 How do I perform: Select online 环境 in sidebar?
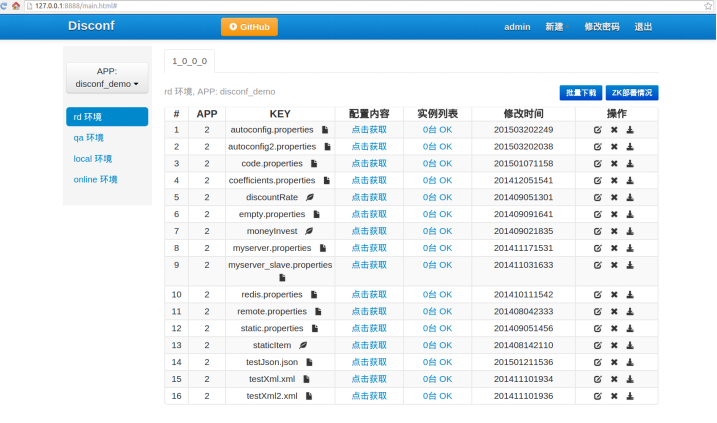96,179
